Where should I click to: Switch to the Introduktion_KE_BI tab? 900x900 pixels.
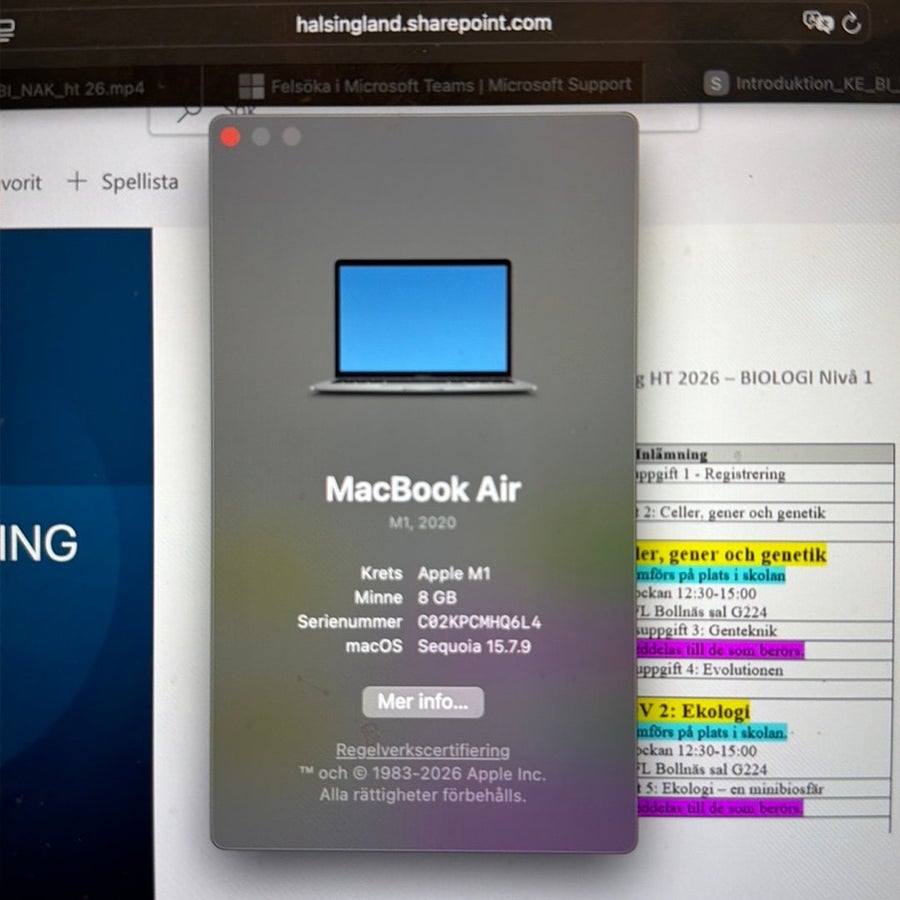[x=800, y=84]
